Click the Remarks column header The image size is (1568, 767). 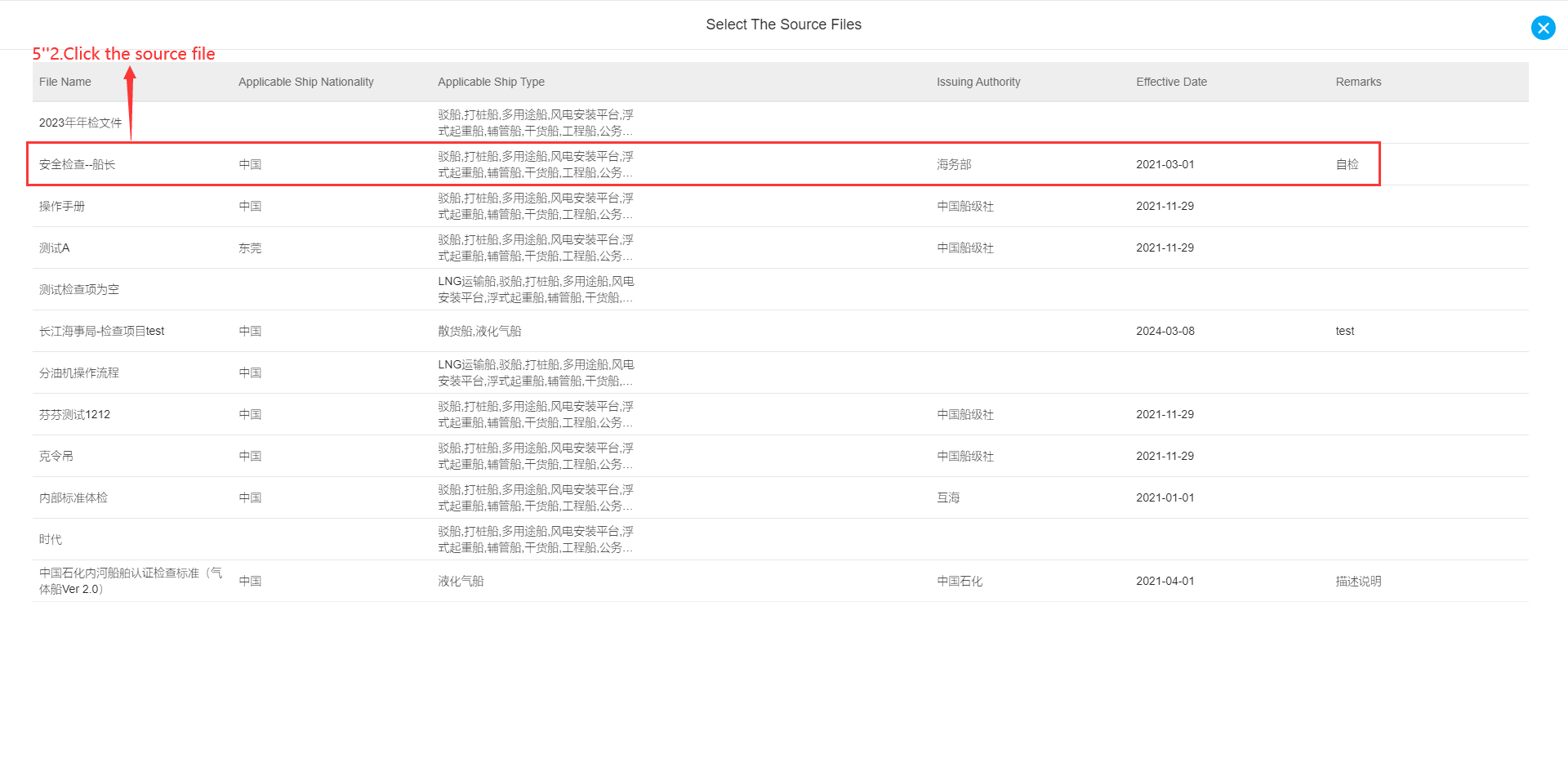pos(1358,82)
